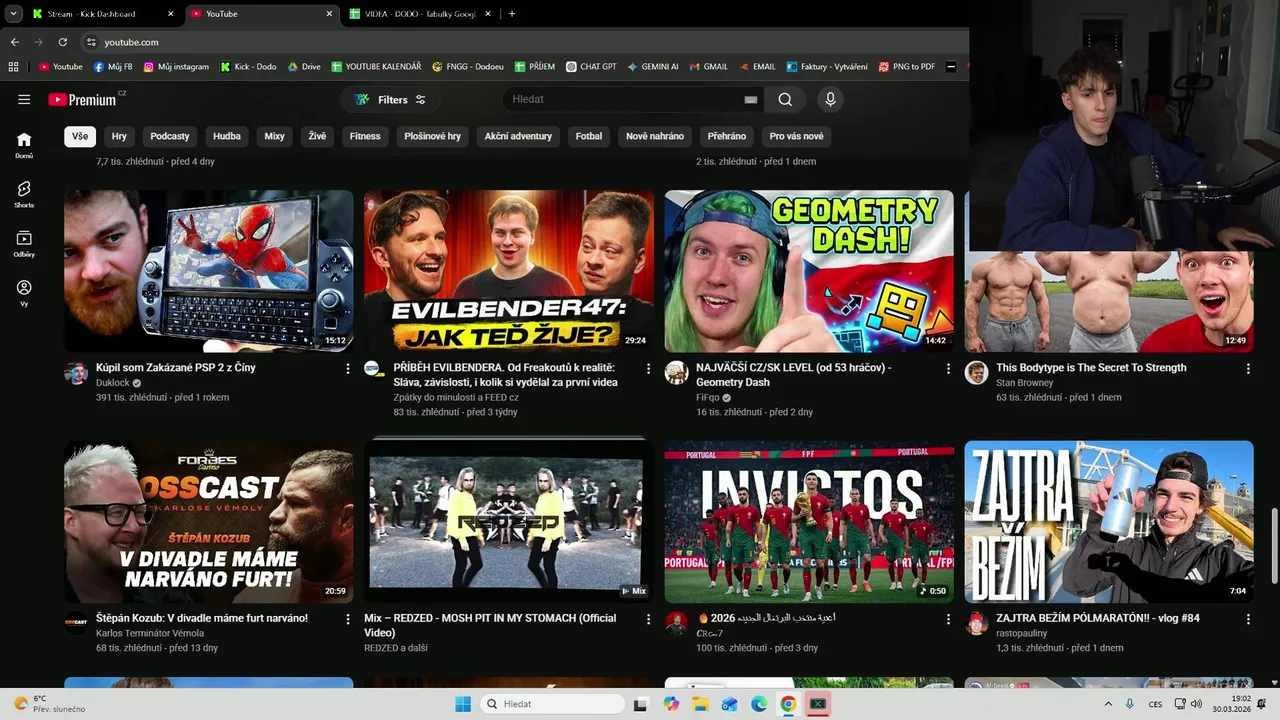Open the rastopauliny channel avatar
1280x720 pixels.
pyautogui.click(x=976, y=624)
